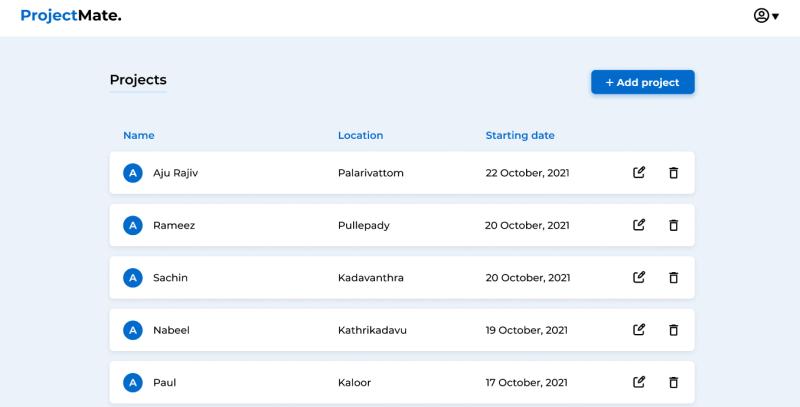Select the Aju Rajiv avatar

click(132, 173)
